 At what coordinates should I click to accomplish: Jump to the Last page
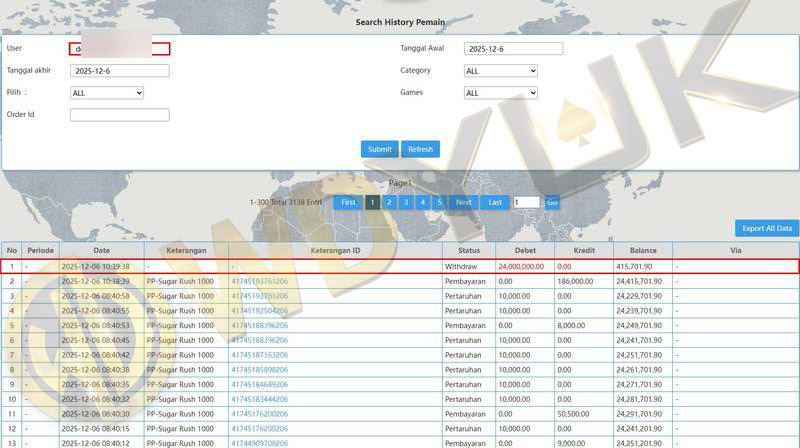tap(495, 202)
